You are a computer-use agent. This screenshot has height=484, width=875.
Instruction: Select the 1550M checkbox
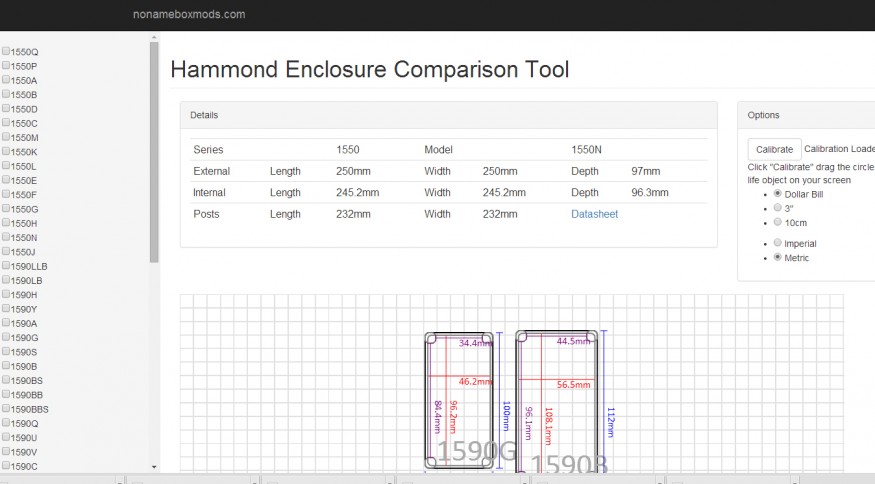(6, 137)
